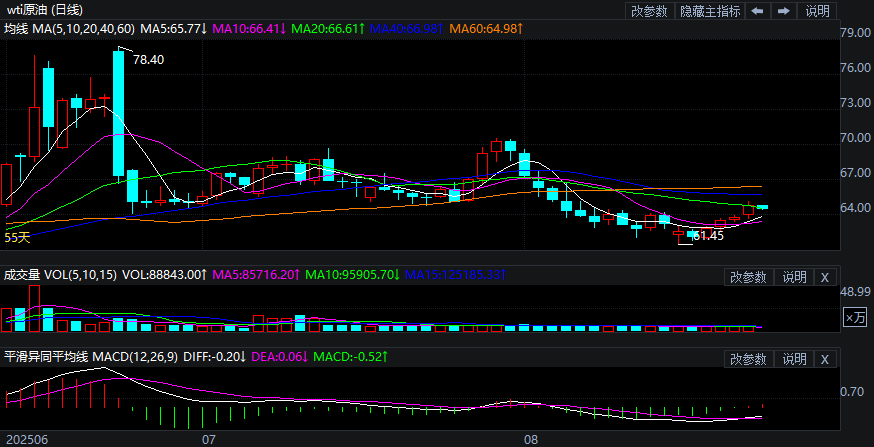874x447 pixels.
Task: Click the 均线 MA(5,10,20,40,60) indicator label
Action: click(66, 29)
